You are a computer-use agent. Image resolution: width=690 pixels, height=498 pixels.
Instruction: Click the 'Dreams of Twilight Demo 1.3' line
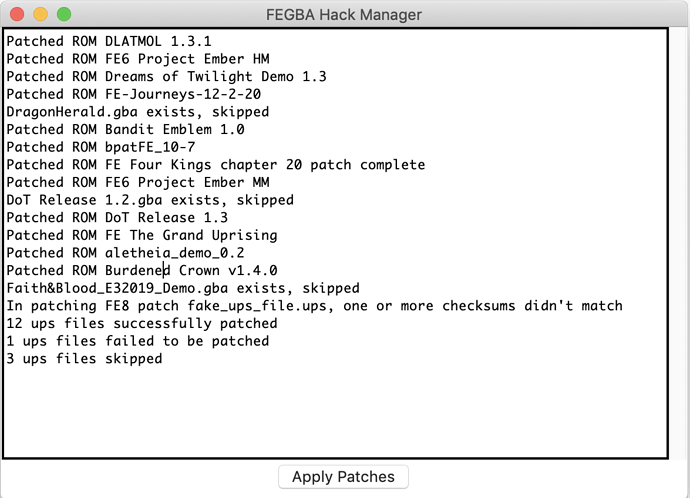click(166, 77)
